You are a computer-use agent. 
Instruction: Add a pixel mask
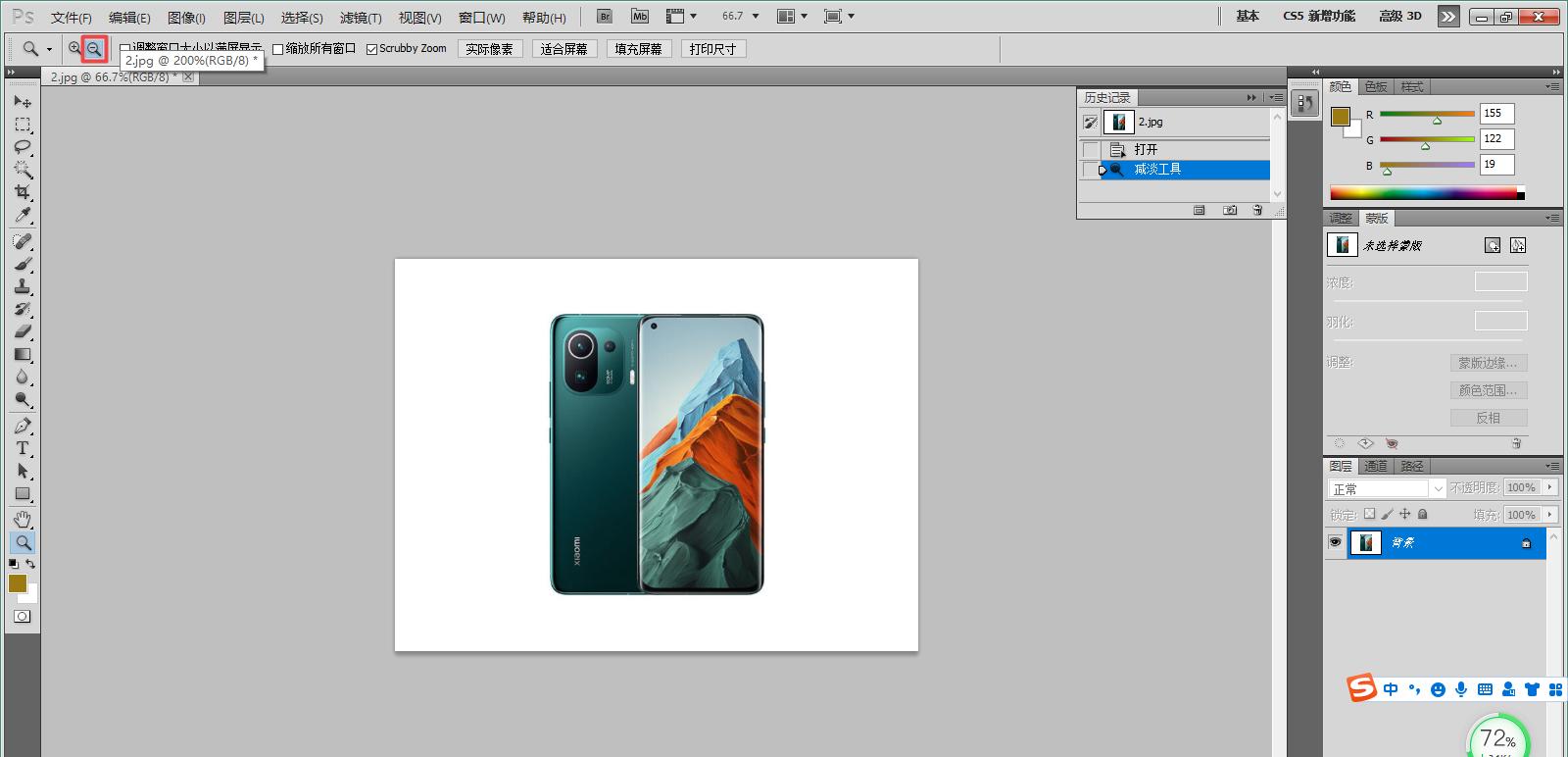tap(1493, 245)
